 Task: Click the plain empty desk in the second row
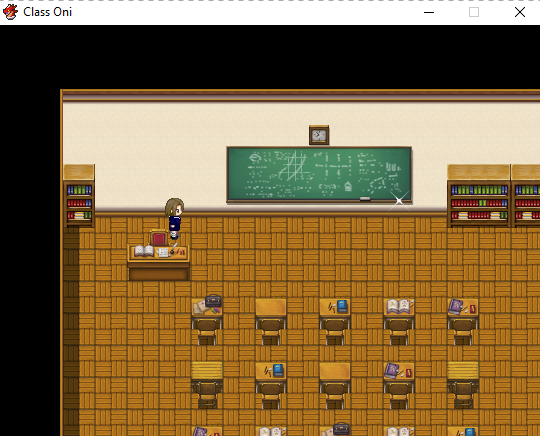click(335, 371)
